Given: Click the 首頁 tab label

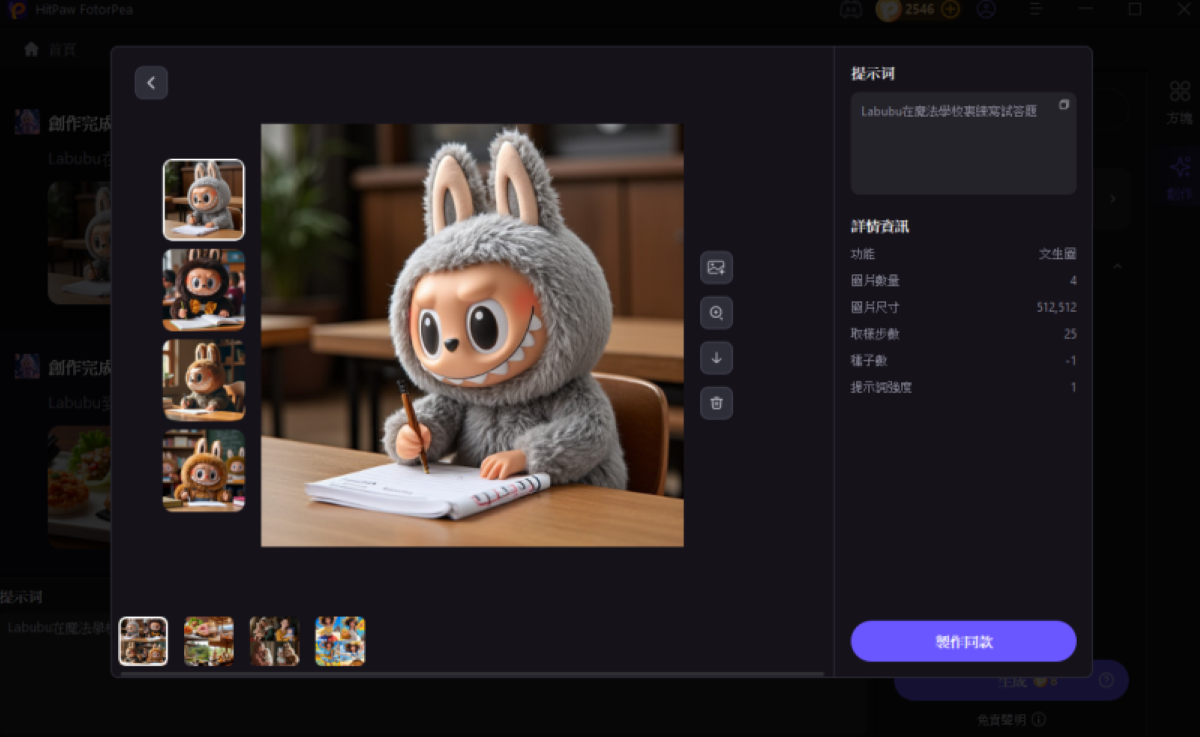Looking at the screenshot, I should pyautogui.click(x=62, y=49).
